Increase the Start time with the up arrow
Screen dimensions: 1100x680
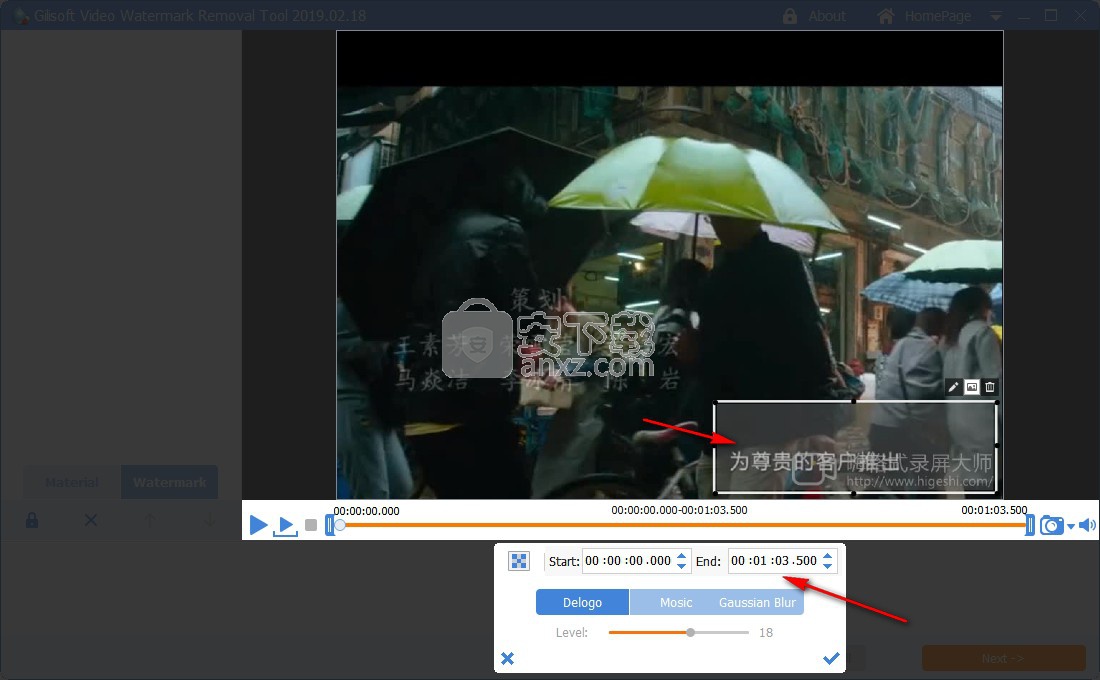pos(681,555)
